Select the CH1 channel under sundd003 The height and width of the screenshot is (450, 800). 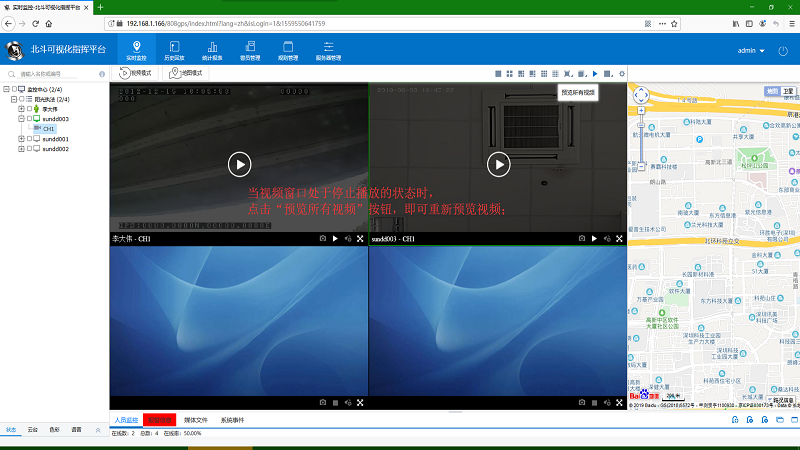coord(45,129)
